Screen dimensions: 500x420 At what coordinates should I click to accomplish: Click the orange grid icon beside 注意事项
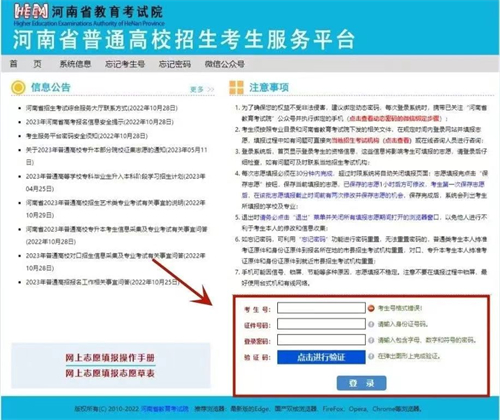click(x=236, y=87)
